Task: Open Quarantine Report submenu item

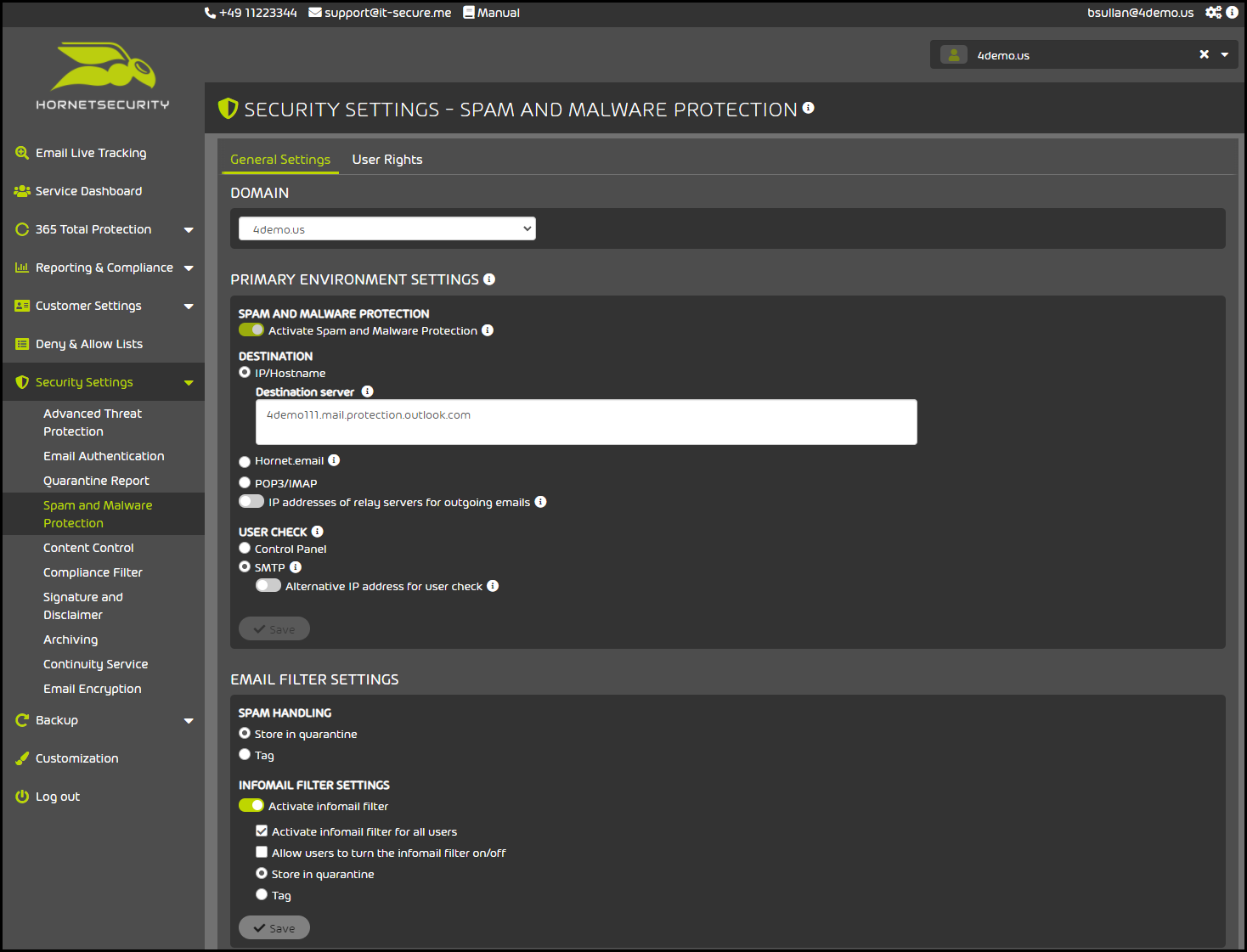Action: [x=96, y=481]
